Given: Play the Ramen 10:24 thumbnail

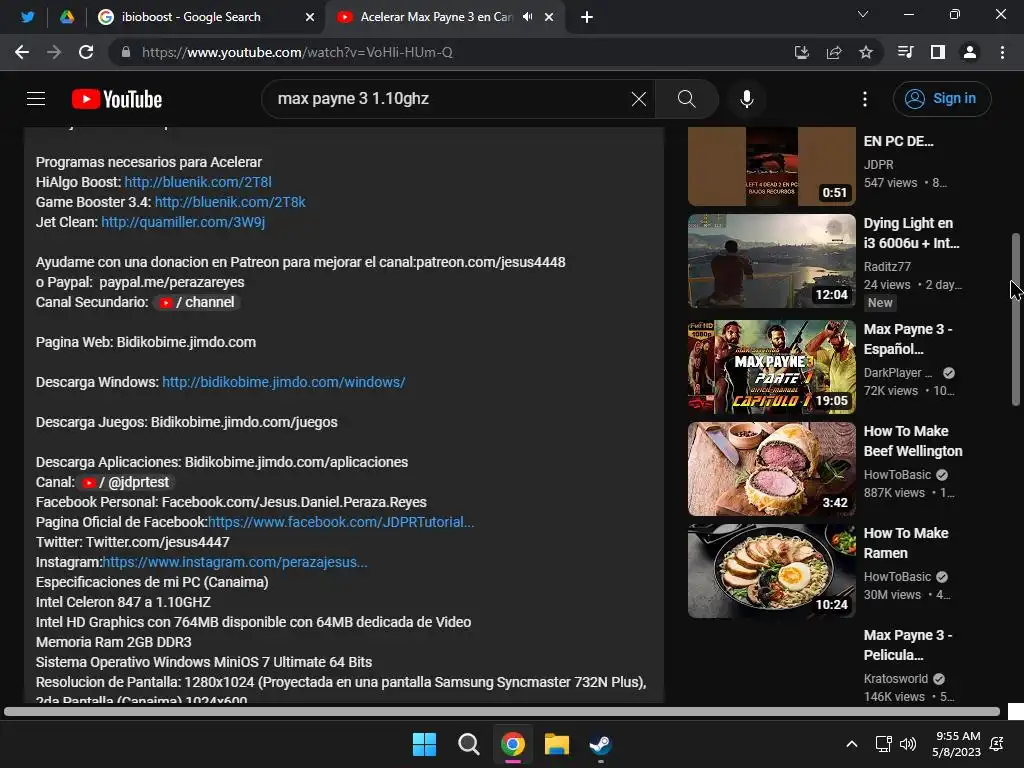Looking at the screenshot, I should click(771, 571).
